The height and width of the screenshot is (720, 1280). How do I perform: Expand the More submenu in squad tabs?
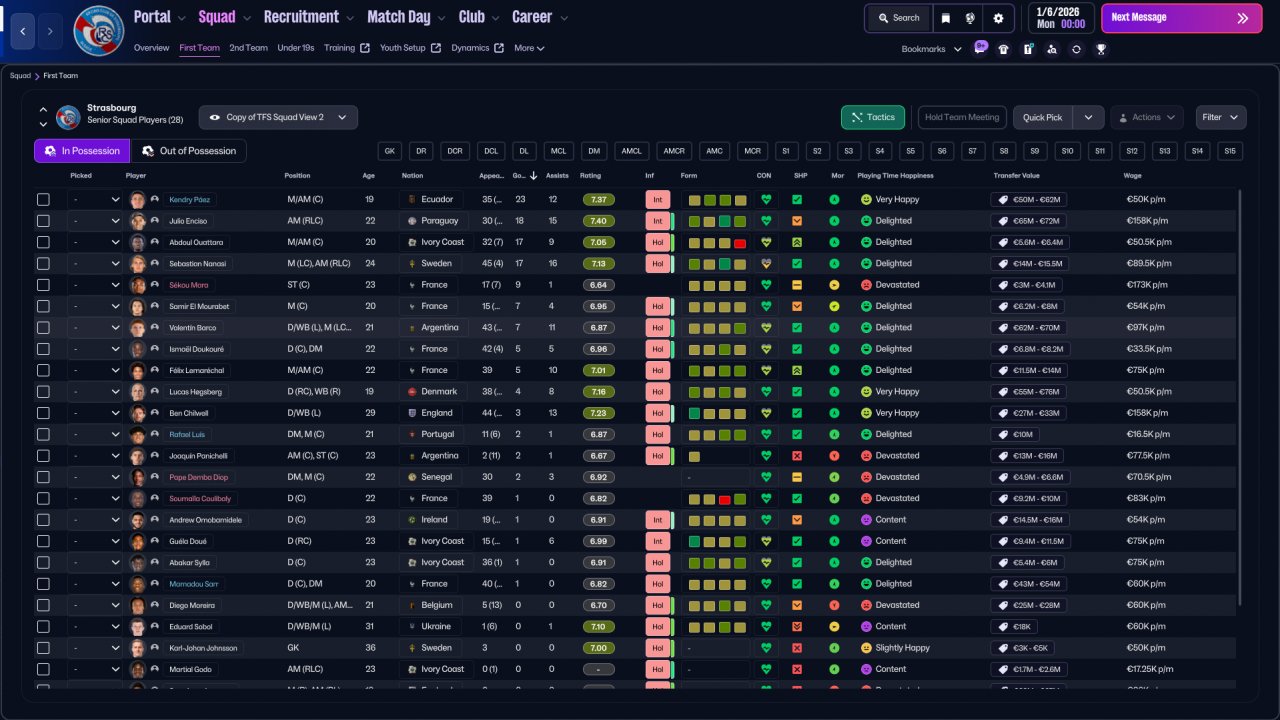click(x=529, y=48)
